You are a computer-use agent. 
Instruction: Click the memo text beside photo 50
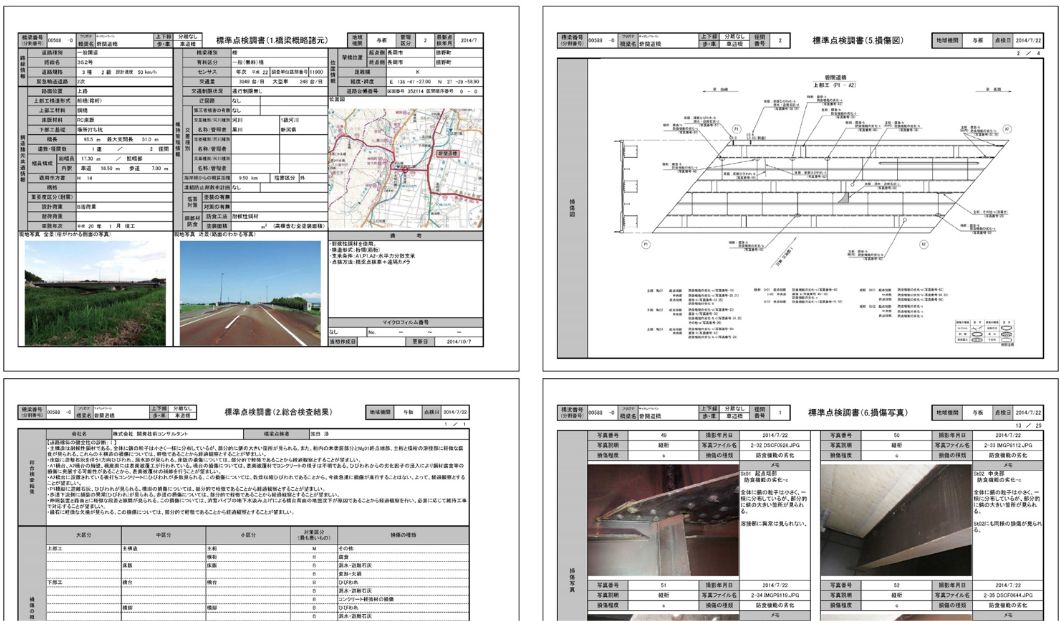(1008, 503)
